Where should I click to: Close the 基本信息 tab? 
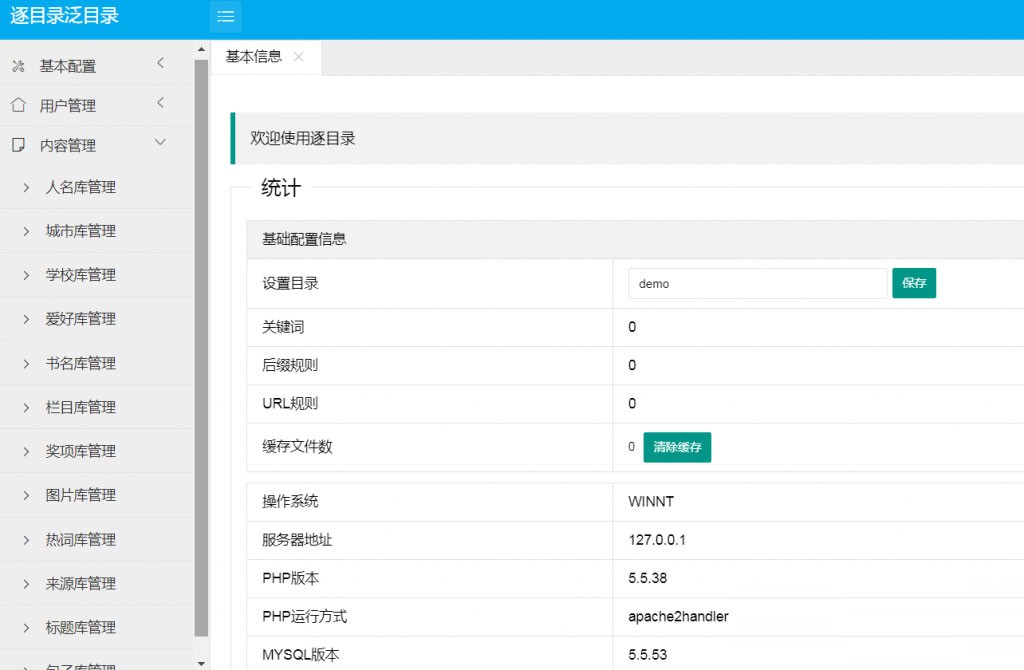coord(298,57)
